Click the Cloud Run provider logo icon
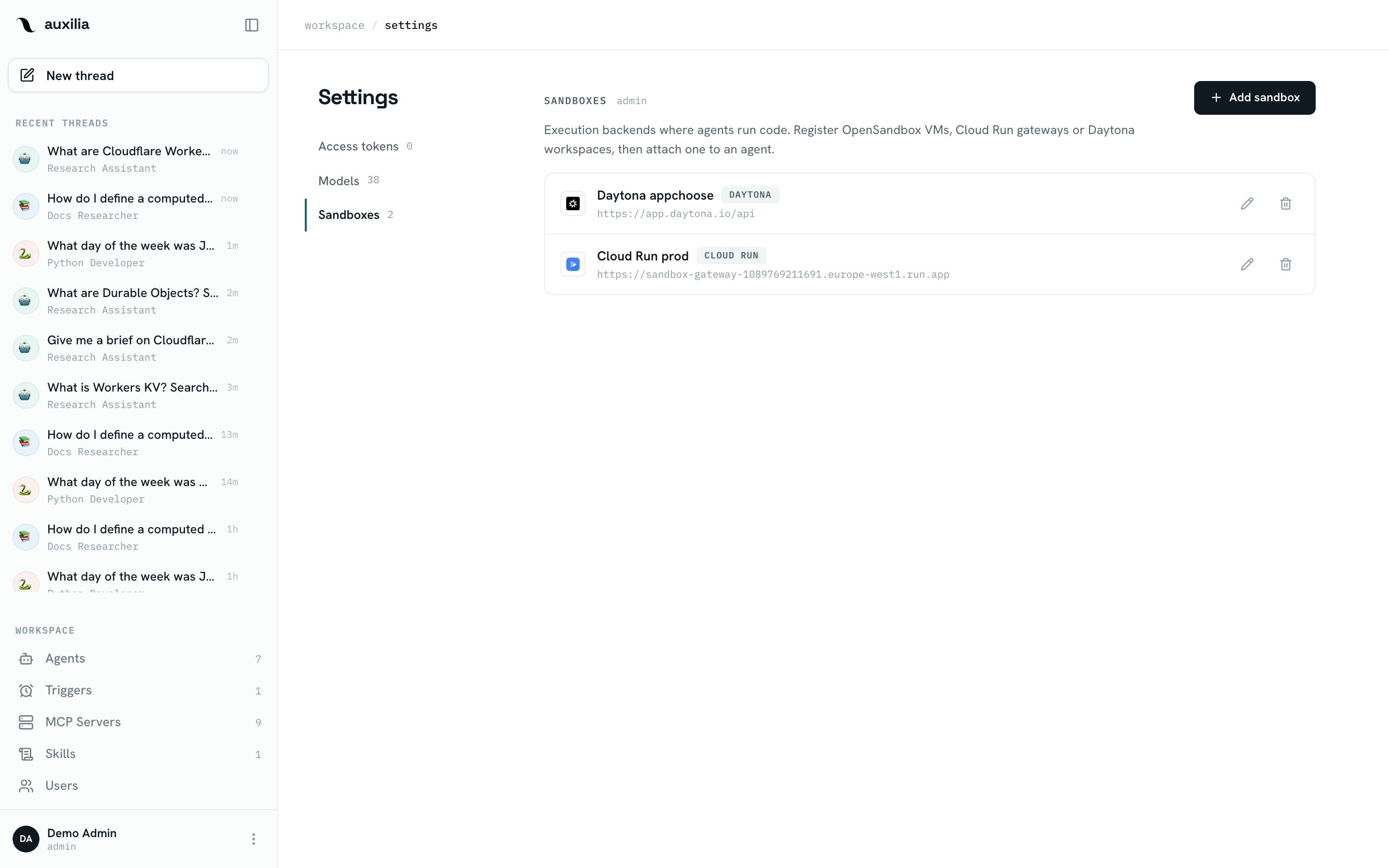This screenshot has width=1389, height=868. pyautogui.click(x=573, y=265)
